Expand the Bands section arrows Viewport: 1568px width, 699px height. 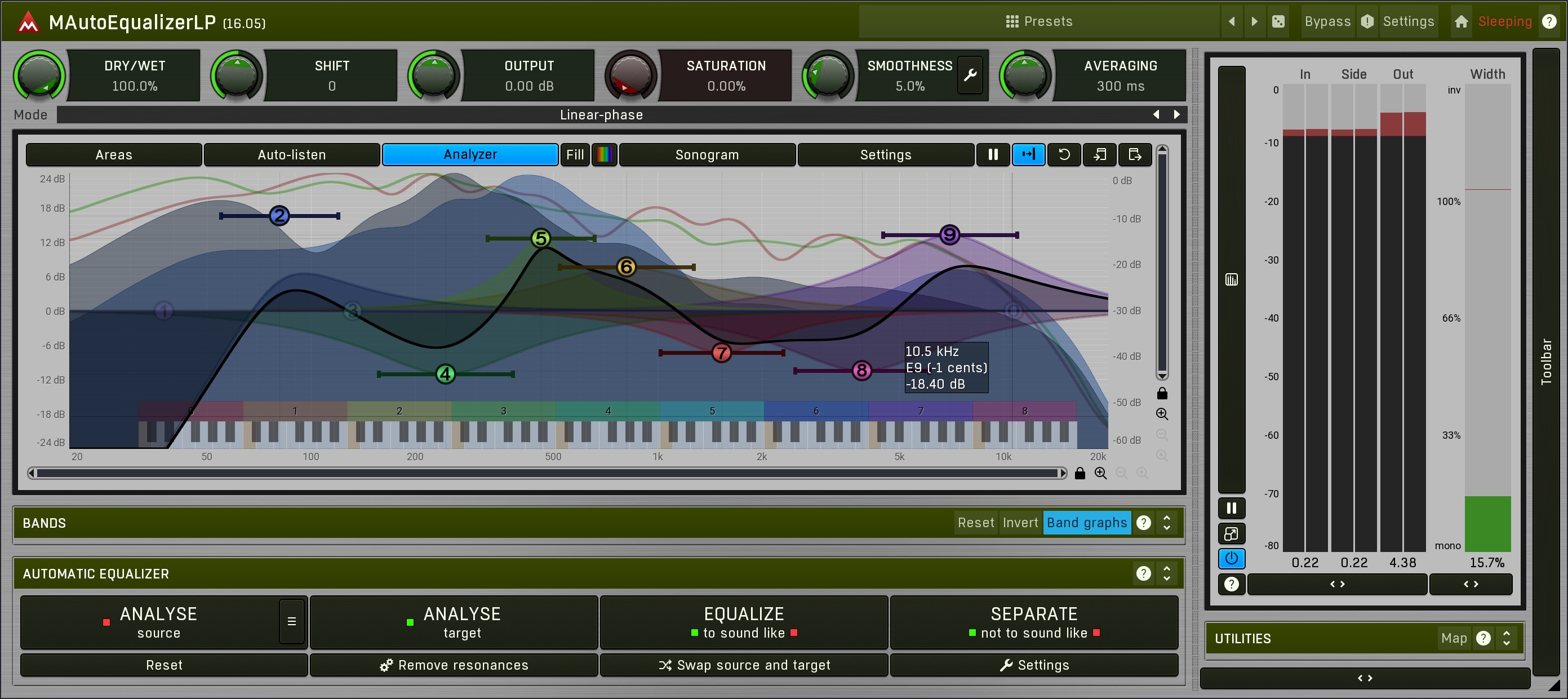pos(1166,523)
